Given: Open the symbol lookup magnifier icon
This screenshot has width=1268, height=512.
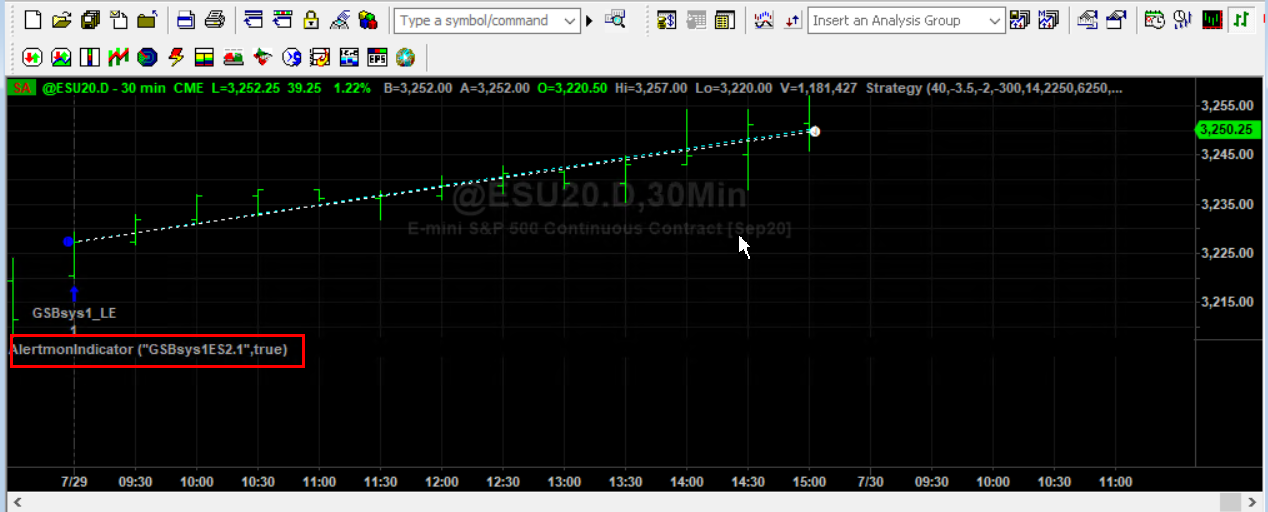Looking at the screenshot, I should coord(616,20).
